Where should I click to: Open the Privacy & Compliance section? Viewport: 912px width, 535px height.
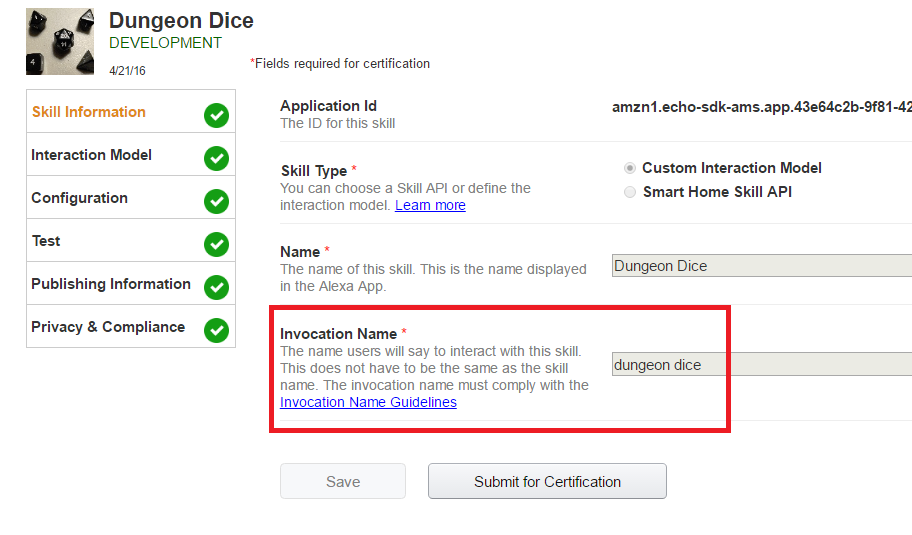tap(108, 327)
